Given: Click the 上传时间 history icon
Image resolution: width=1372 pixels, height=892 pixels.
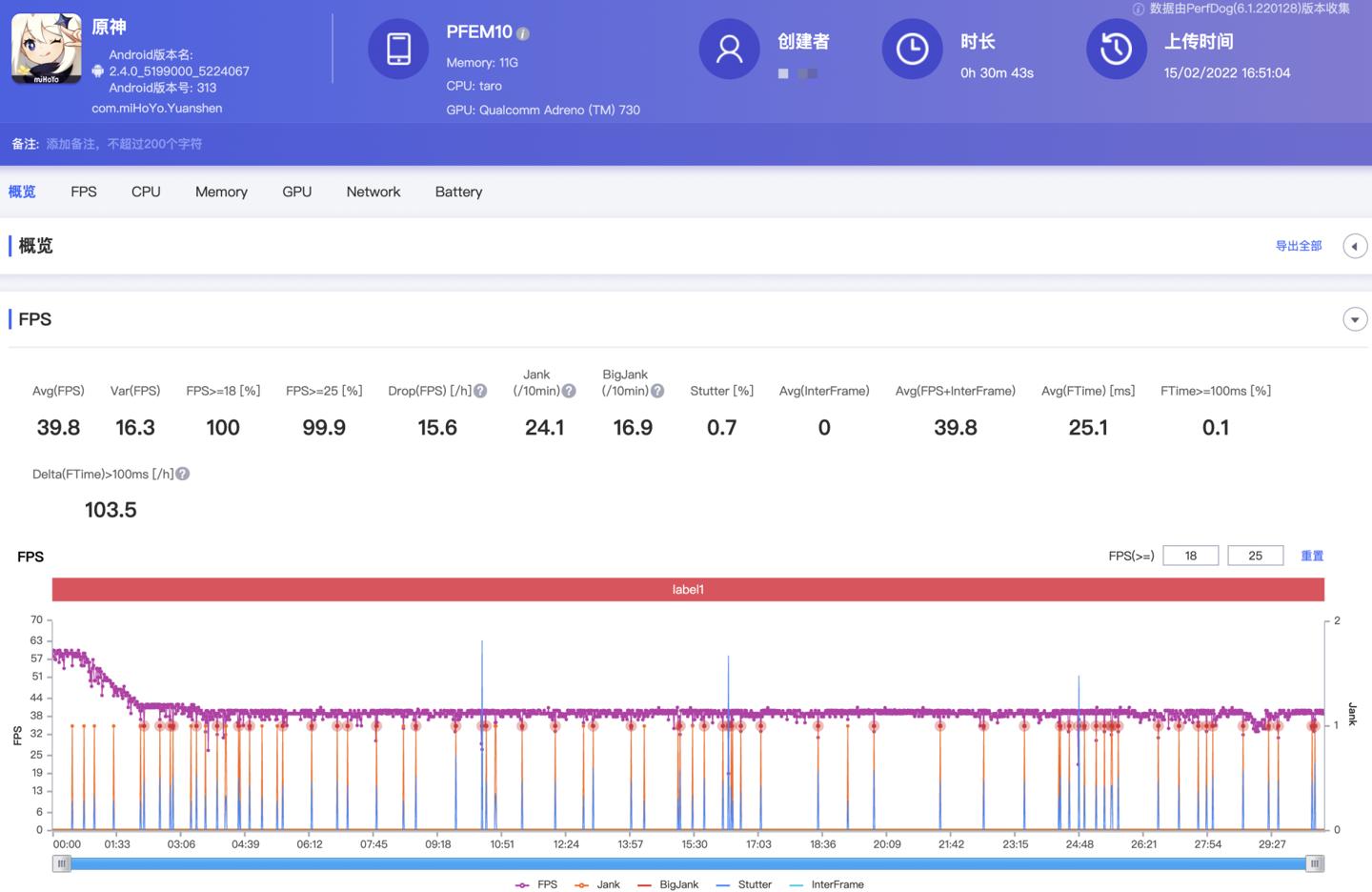Looking at the screenshot, I should (x=1116, y=49).
